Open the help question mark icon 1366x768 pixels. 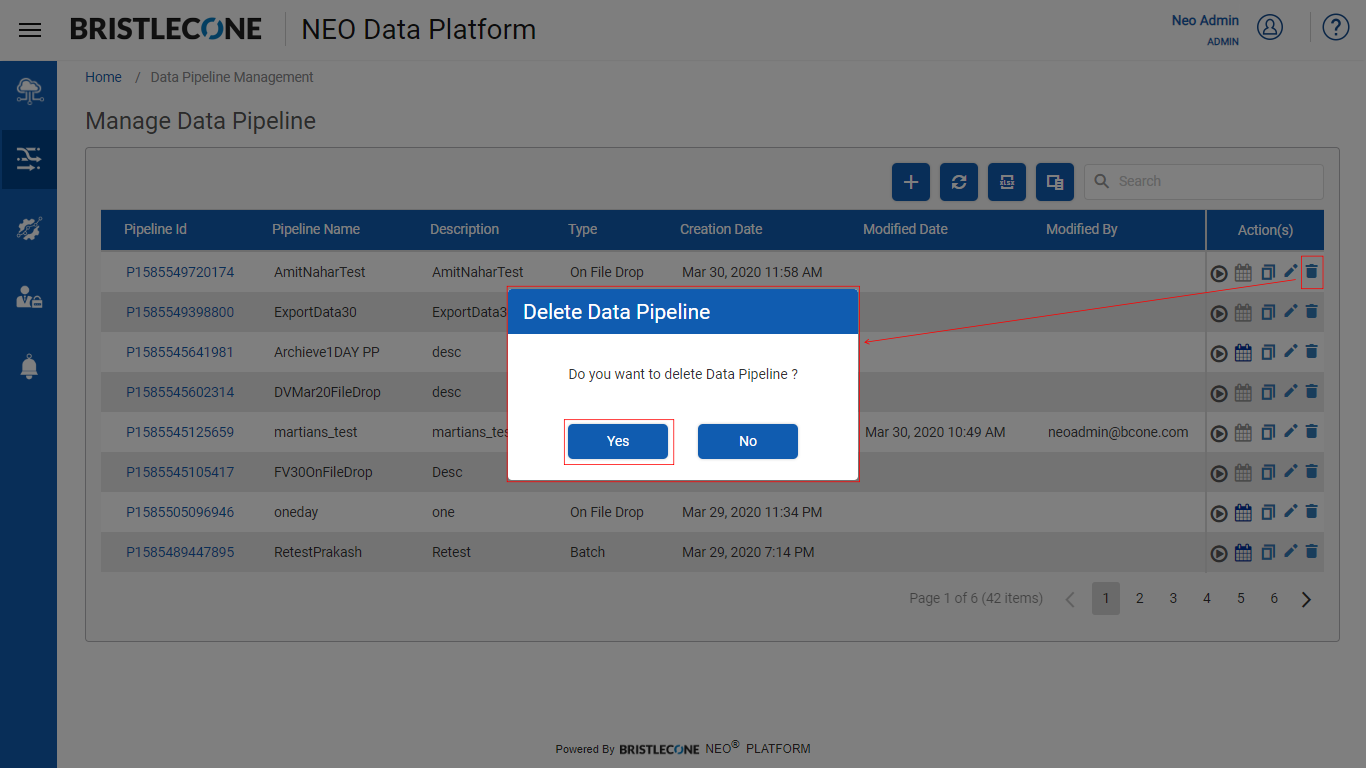click(1336, 27)
